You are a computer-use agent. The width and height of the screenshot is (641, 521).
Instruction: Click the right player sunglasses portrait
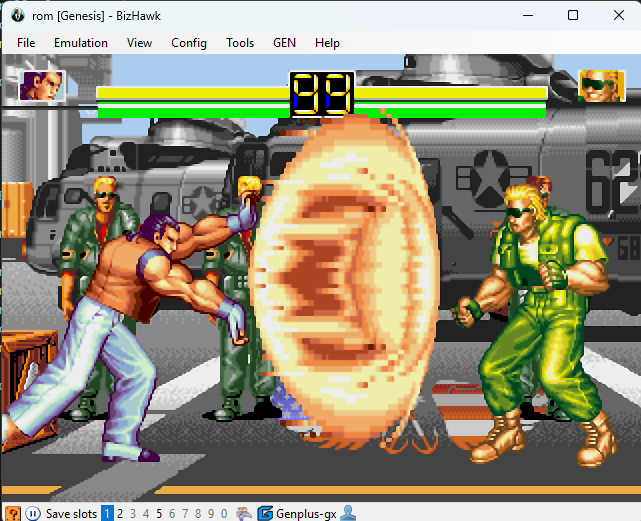point(602,85)
